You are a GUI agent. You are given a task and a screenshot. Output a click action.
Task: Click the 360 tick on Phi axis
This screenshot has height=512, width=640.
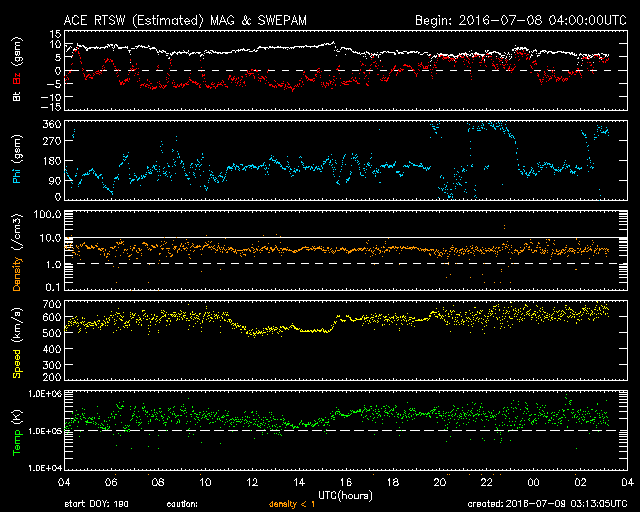(x=47, y=125)
